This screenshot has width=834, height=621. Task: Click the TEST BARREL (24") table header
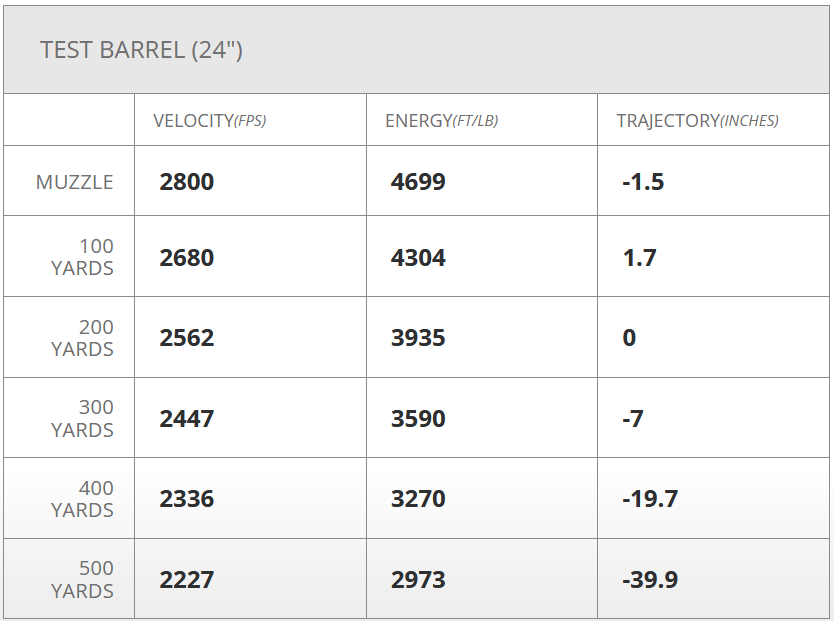[141, 50]
